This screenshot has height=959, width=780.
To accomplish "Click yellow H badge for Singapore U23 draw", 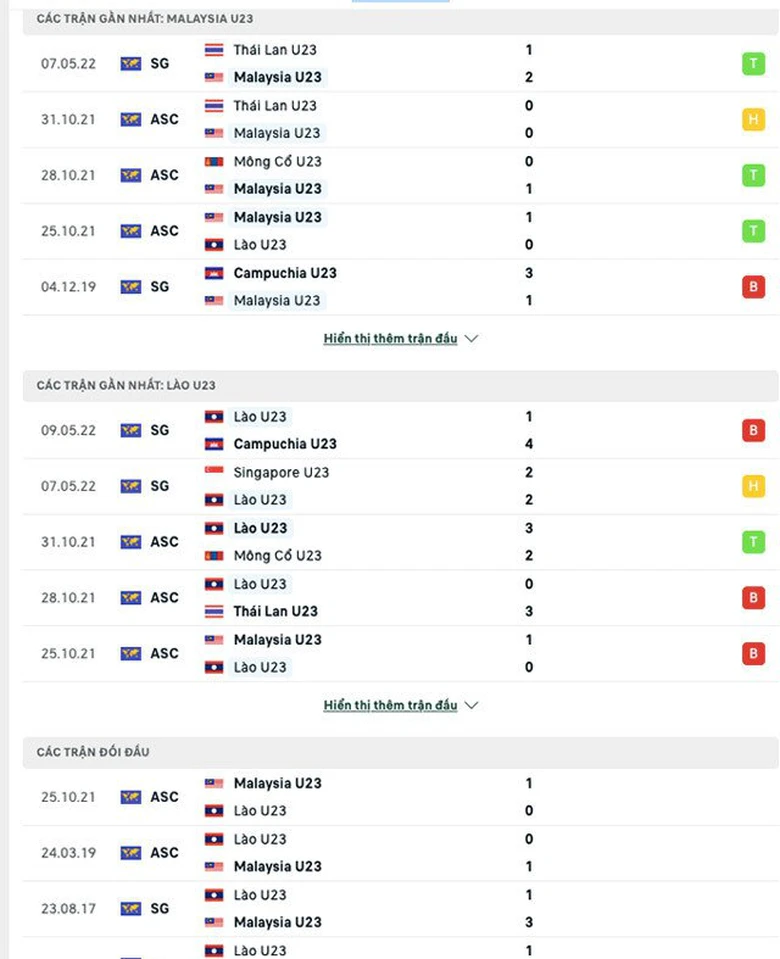I will [x=753, y=487].
